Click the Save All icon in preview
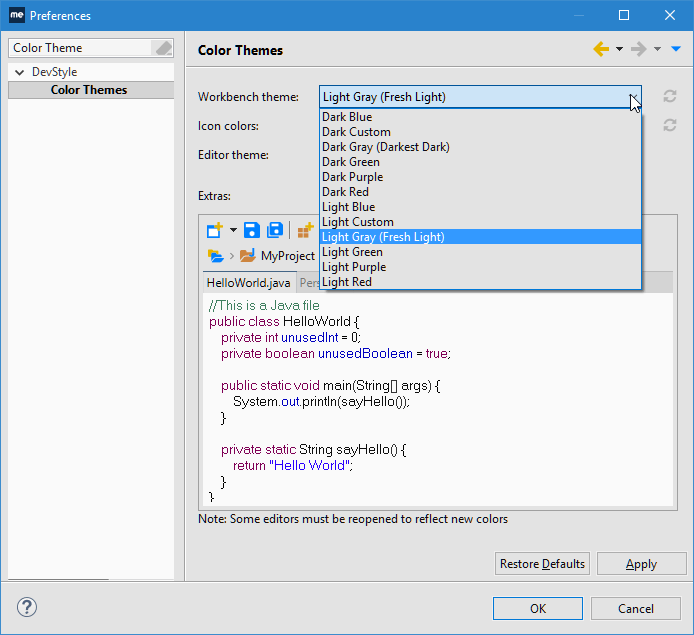 click(275, 230)
